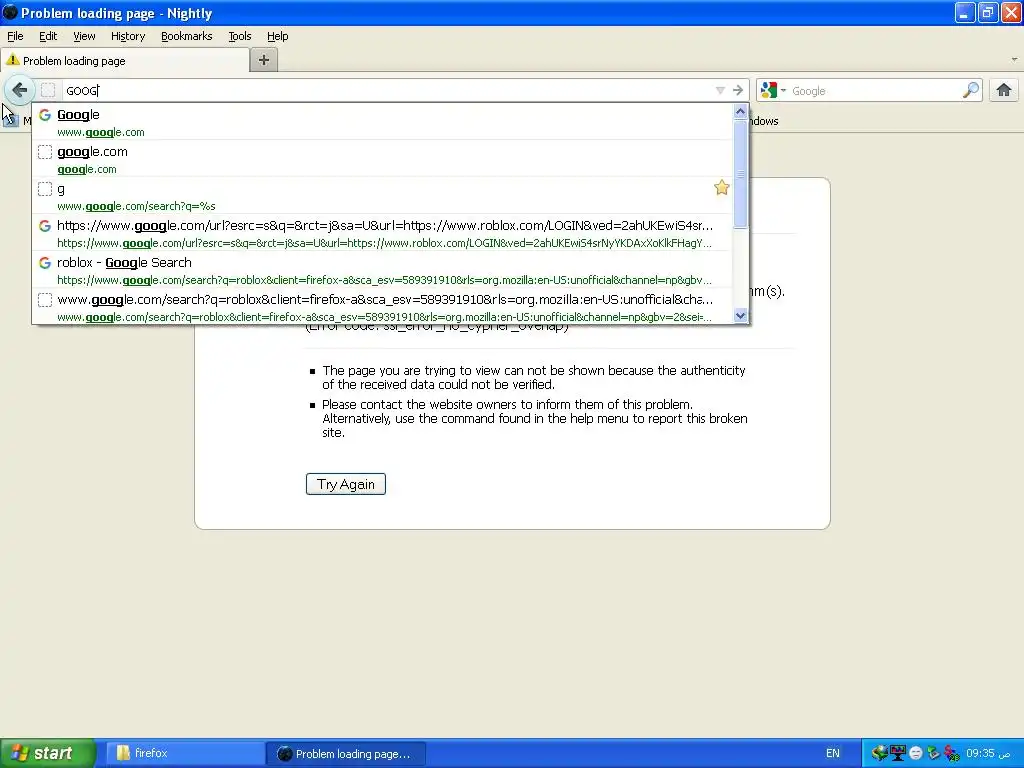Click the Nightly icon in title bar

coord(10,12)
